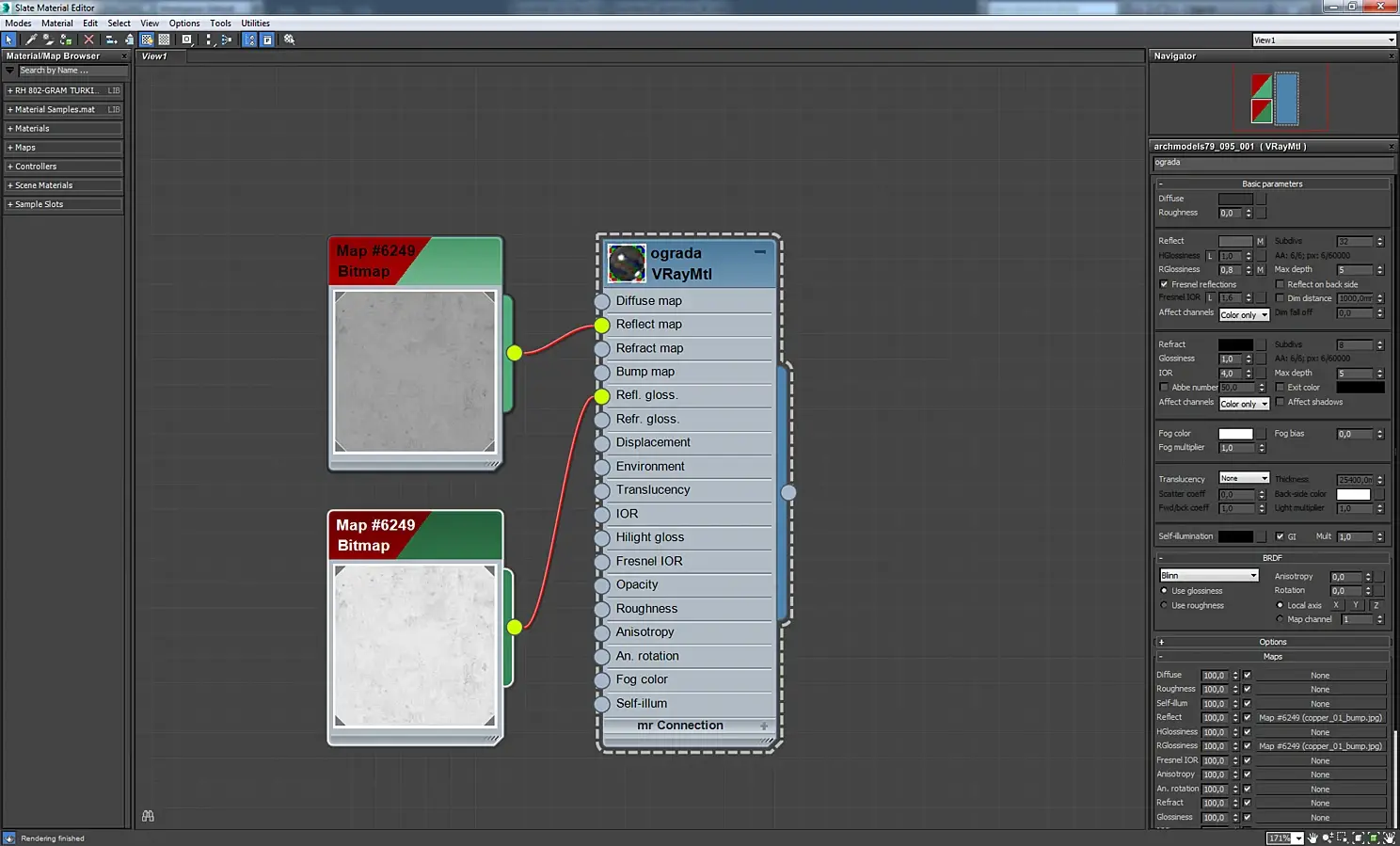
Task: Enable Reflect on back side checkbox
Action: point(1280,284)
